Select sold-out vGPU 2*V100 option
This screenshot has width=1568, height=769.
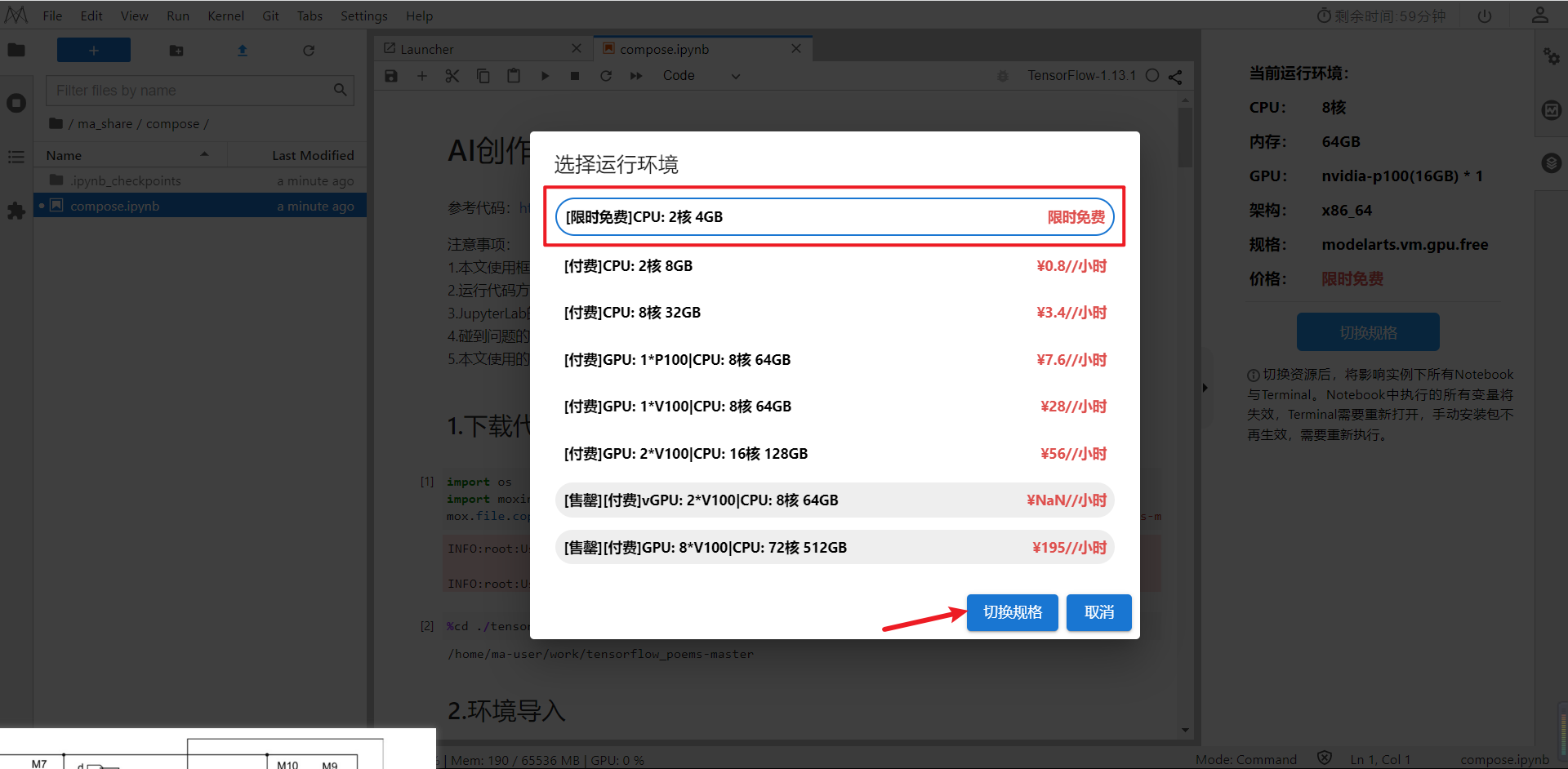point(835,500)
